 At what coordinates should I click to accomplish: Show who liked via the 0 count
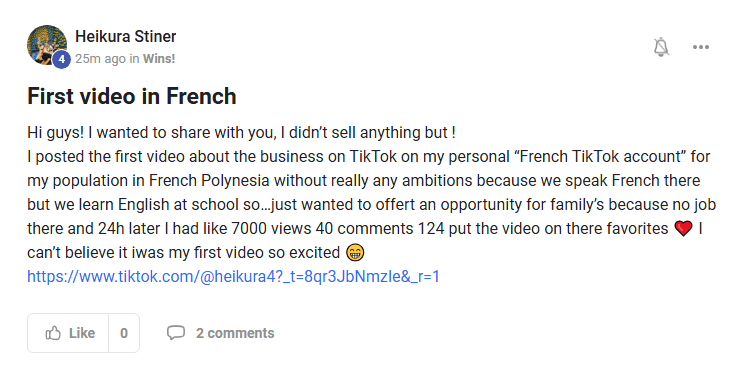click(x=124, y=333)
